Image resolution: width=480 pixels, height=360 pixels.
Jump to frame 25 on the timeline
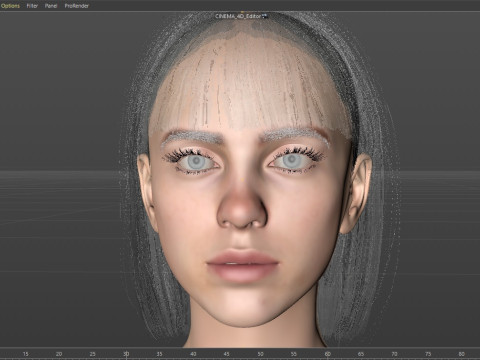click(x=92, y=354)
